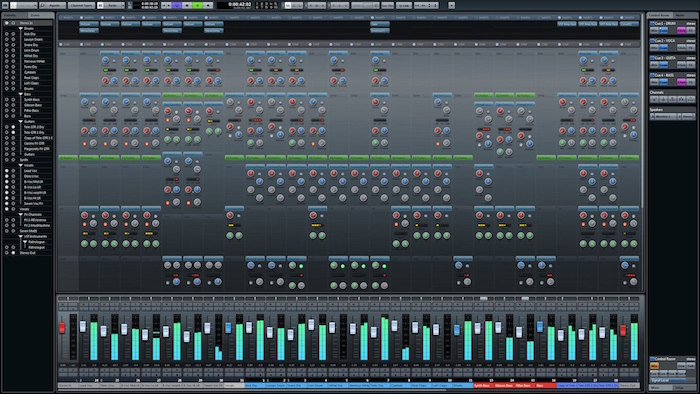Toggle left zone dot for Kick Dry
This screenshot has height=394, width=700.
tap(7, 34)
